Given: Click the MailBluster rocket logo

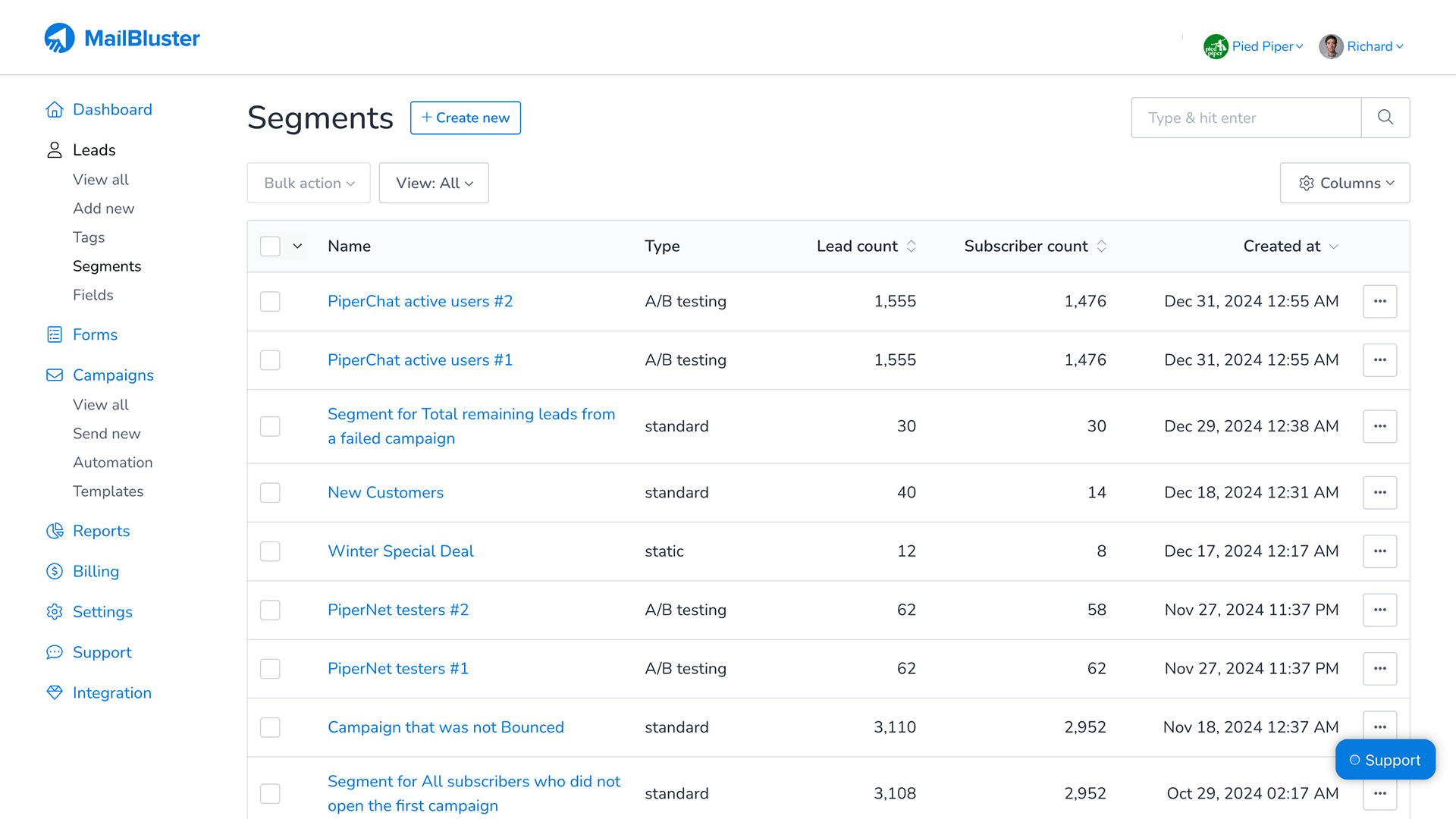Looking at the screenshot, I should coord(60,38).
